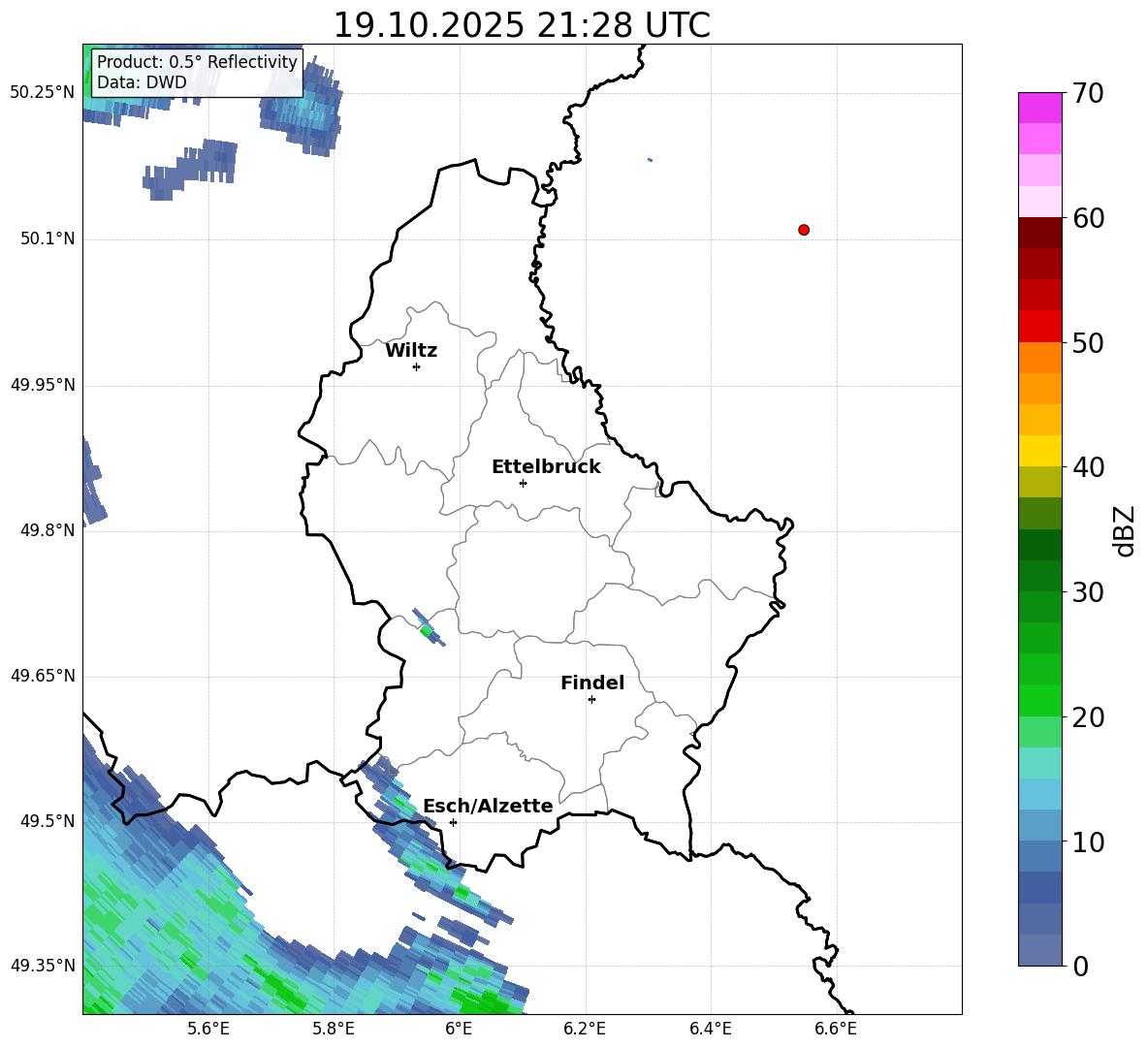Click the 50 colorbar tick label
This screenshot has width=1148, height=1048.
(x=1088, y=342)
